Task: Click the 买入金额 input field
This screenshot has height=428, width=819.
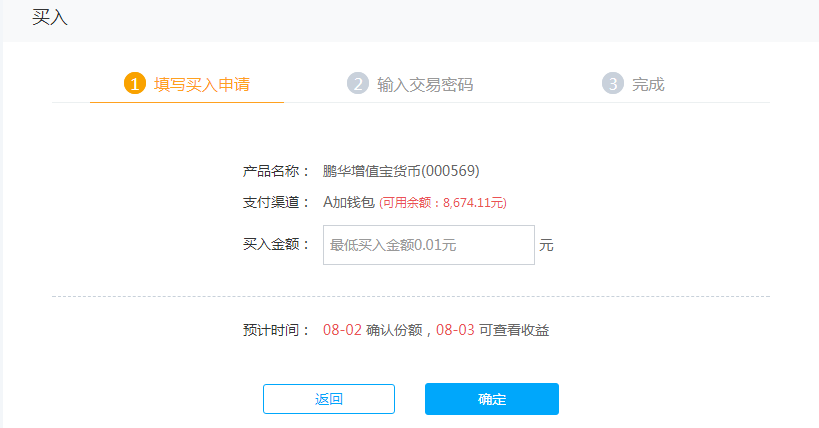Action: pyautogui.click(x=429, y=245)
